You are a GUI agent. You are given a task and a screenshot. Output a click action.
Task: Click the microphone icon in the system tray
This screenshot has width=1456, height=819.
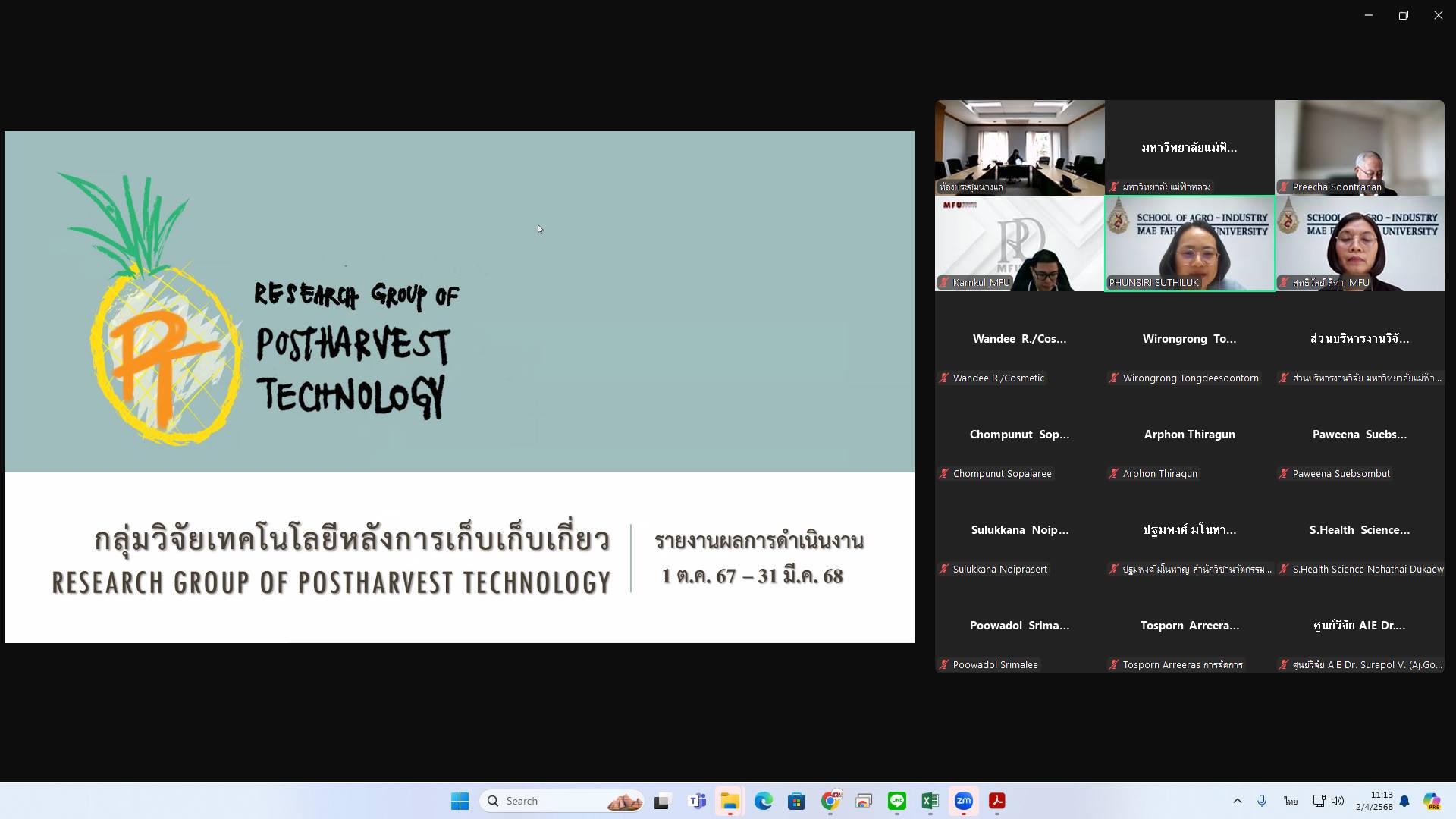(1262, 801)
